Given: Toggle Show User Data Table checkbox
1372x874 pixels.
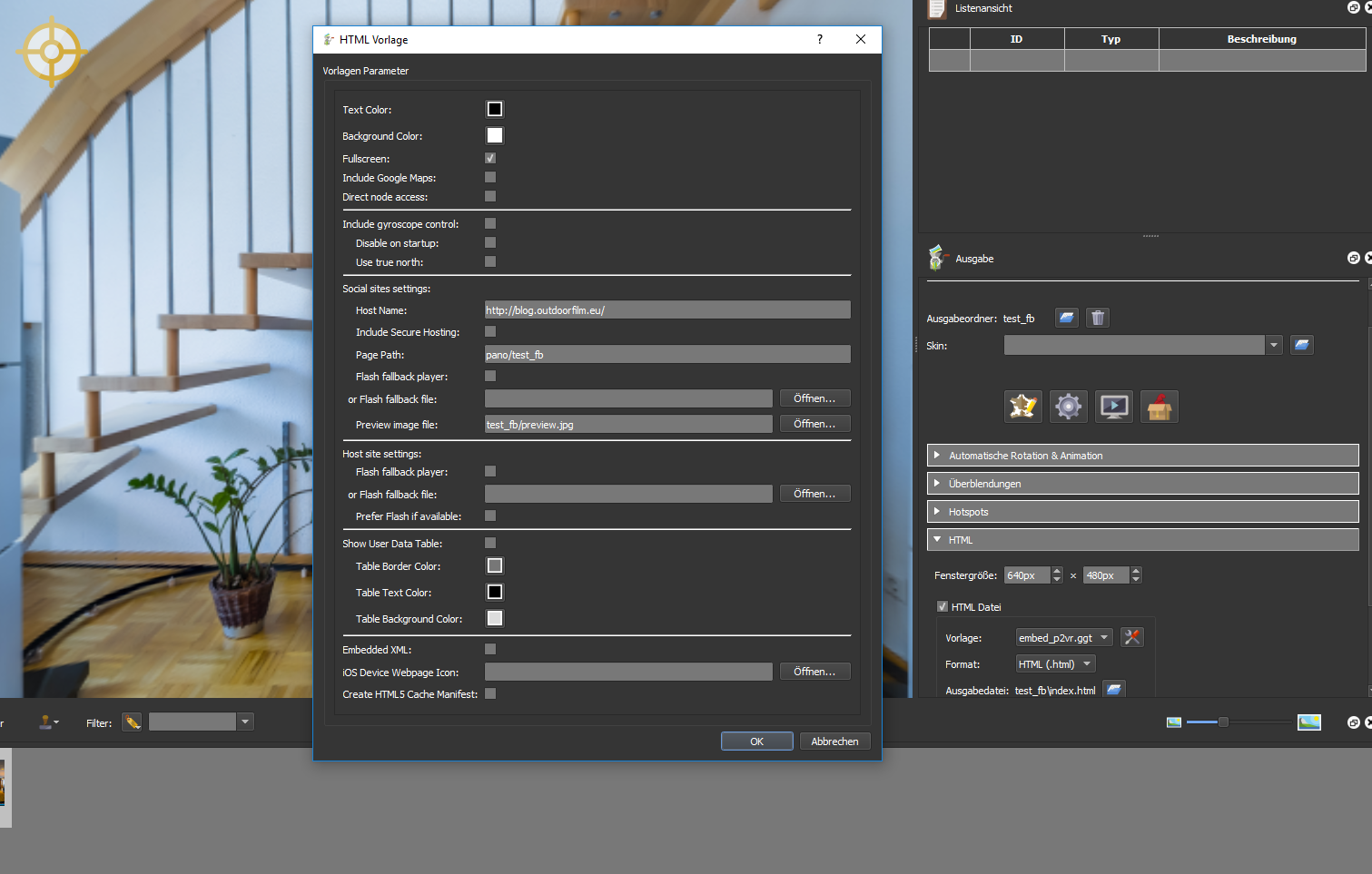Looking at the screenshot, I should (490, 543).
